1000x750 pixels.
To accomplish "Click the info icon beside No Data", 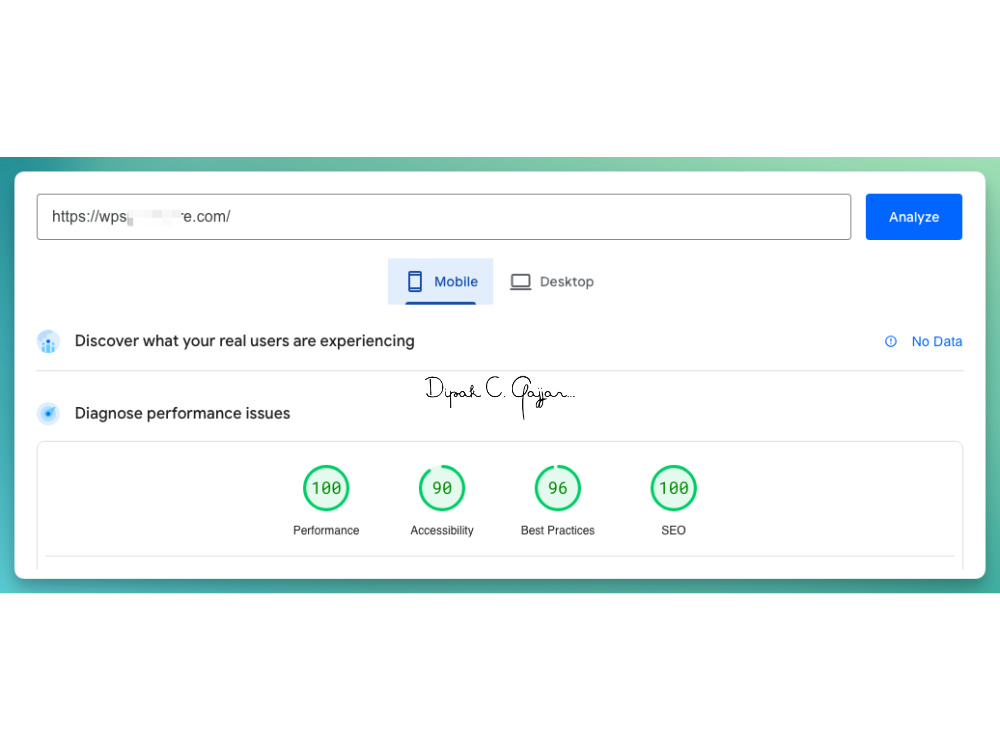I will pos(890,341).
